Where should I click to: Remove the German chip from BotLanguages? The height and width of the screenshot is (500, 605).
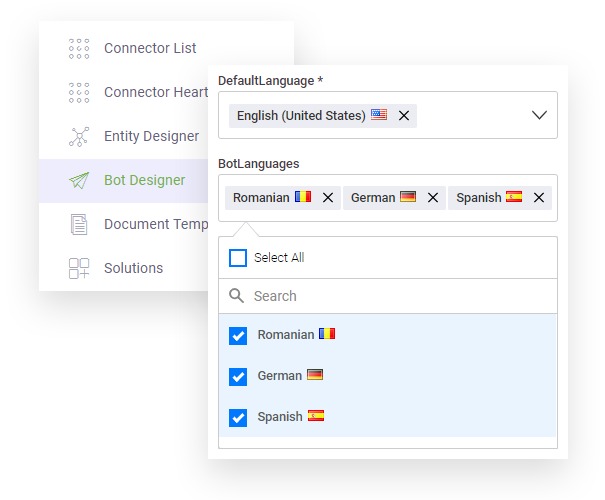[433, 198]
